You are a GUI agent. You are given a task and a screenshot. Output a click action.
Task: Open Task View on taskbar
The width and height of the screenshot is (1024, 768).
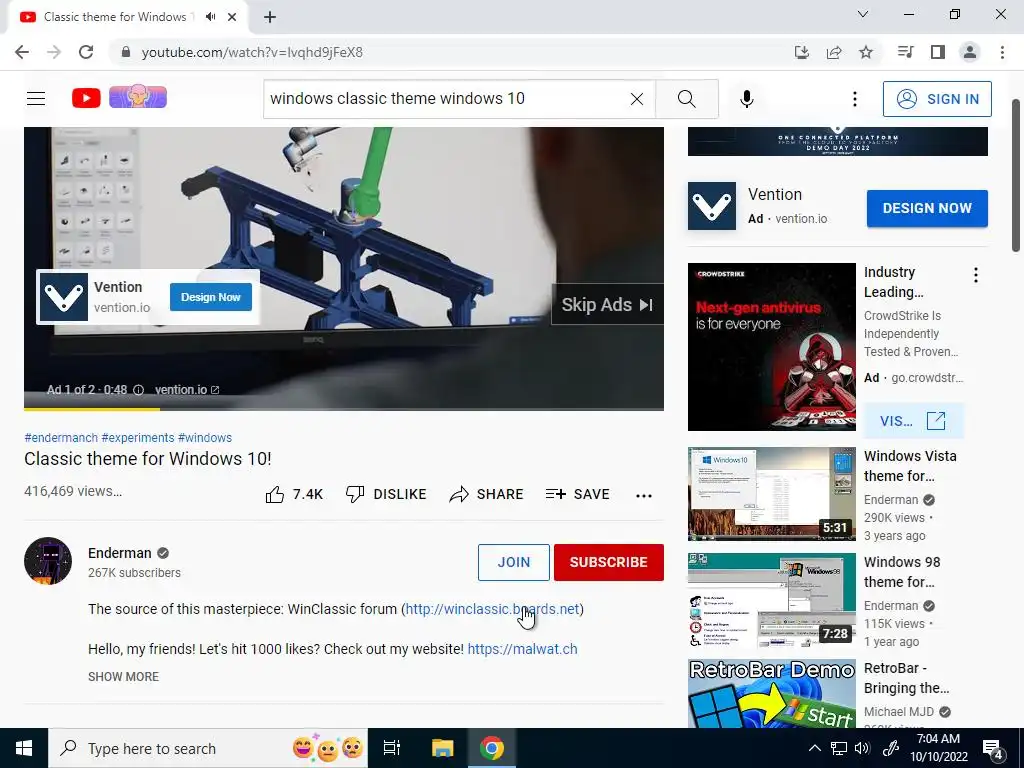click(392, 748)
